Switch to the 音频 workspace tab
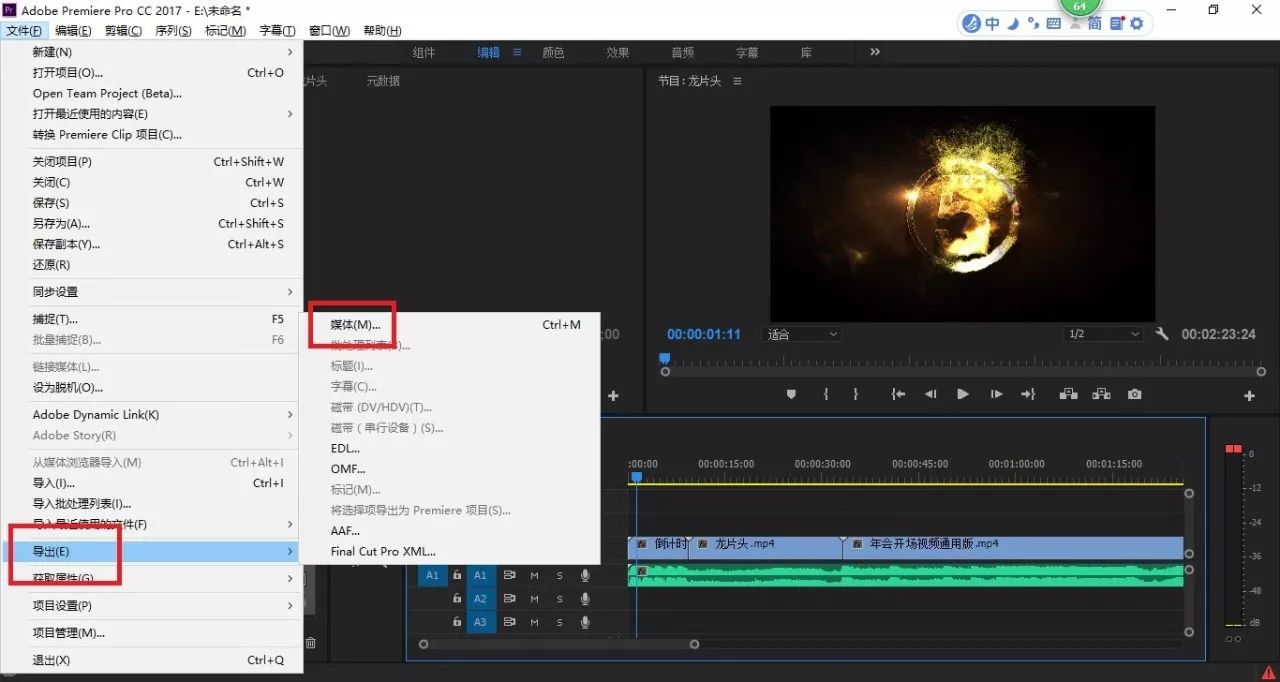 click(682, 52)
